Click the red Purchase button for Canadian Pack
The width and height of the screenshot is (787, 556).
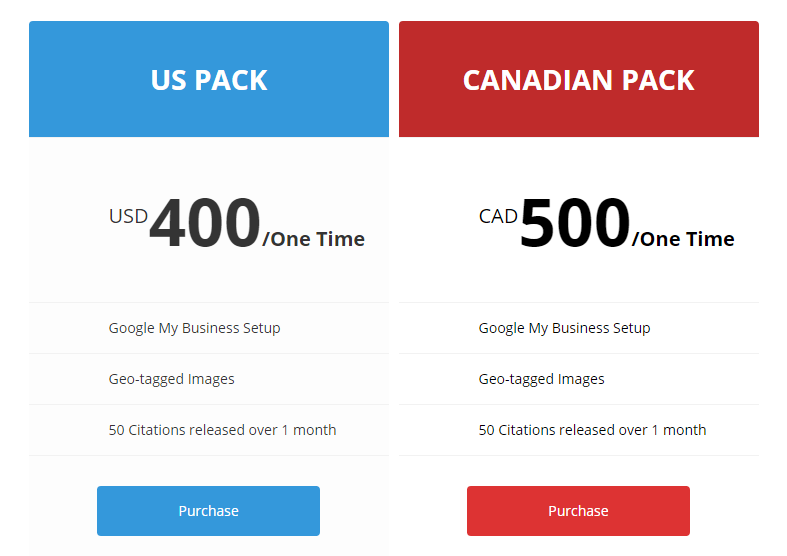(578, 511)
